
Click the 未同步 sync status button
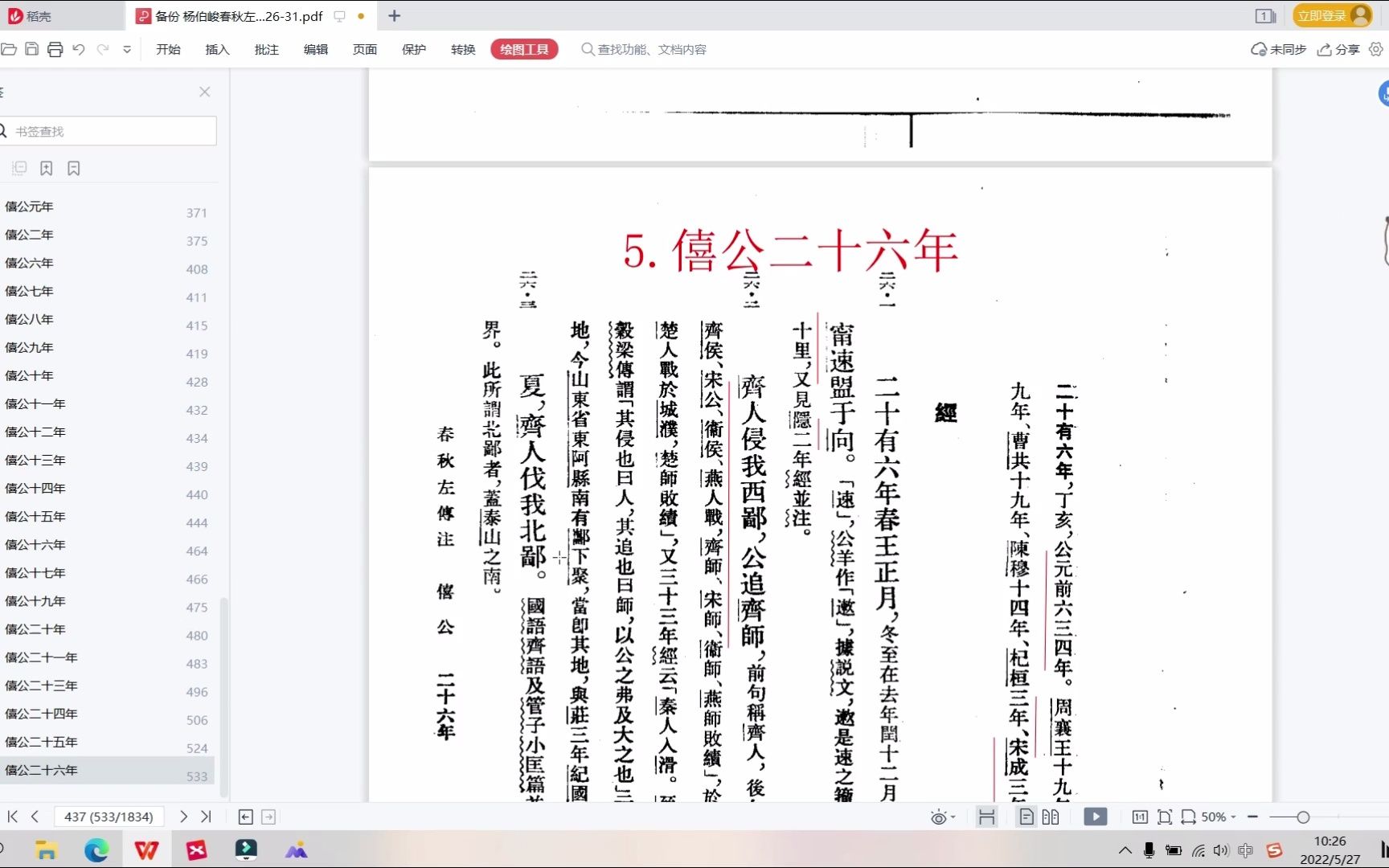1278,49
